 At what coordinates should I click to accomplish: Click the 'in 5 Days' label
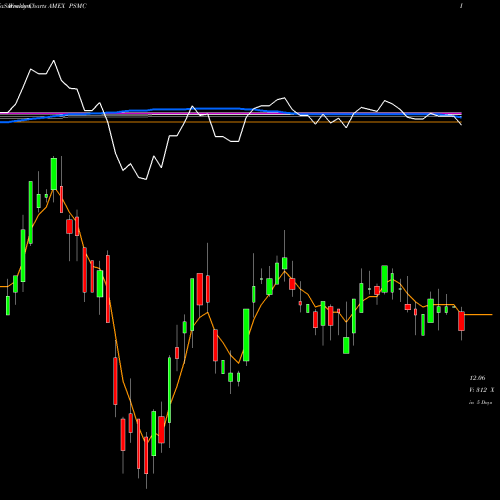click(480, 402)
